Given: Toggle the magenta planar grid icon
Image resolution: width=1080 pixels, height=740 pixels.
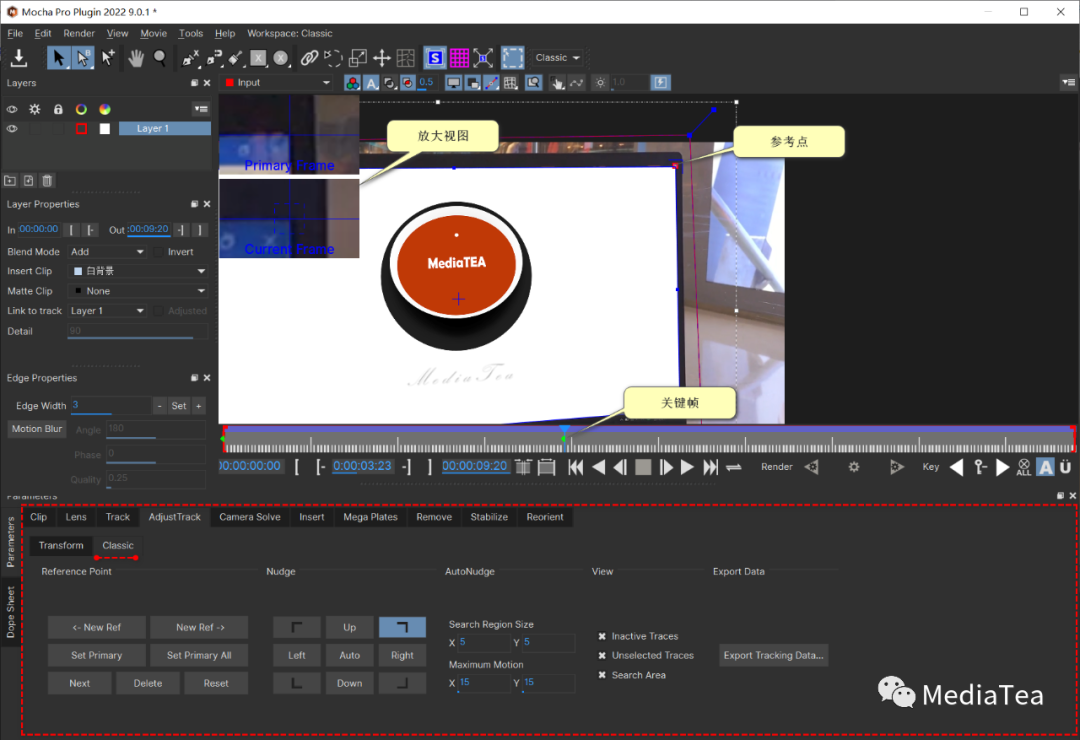Looking at the screenshot, I should [459, 58].
